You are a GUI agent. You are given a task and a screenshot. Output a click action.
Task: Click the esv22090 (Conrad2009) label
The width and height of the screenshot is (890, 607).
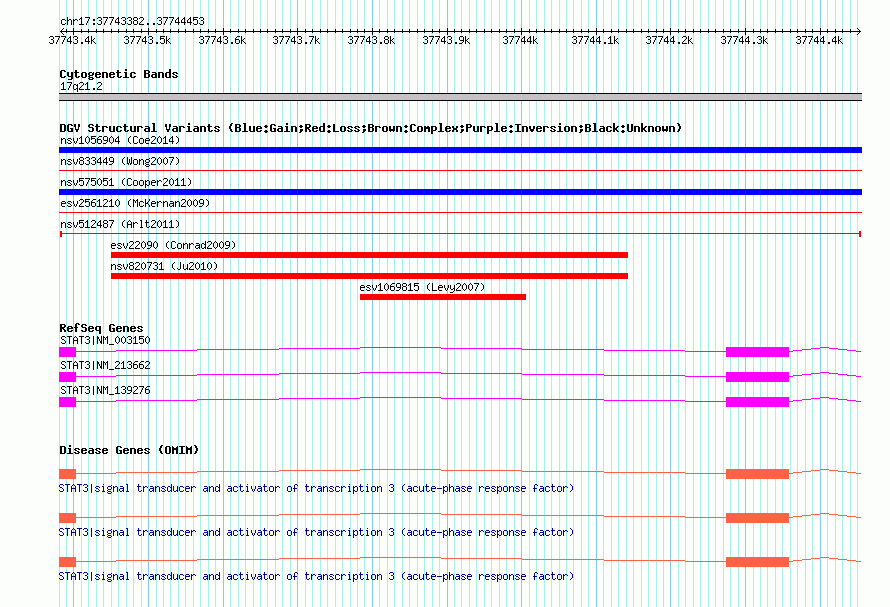click(x=173, y=245)
